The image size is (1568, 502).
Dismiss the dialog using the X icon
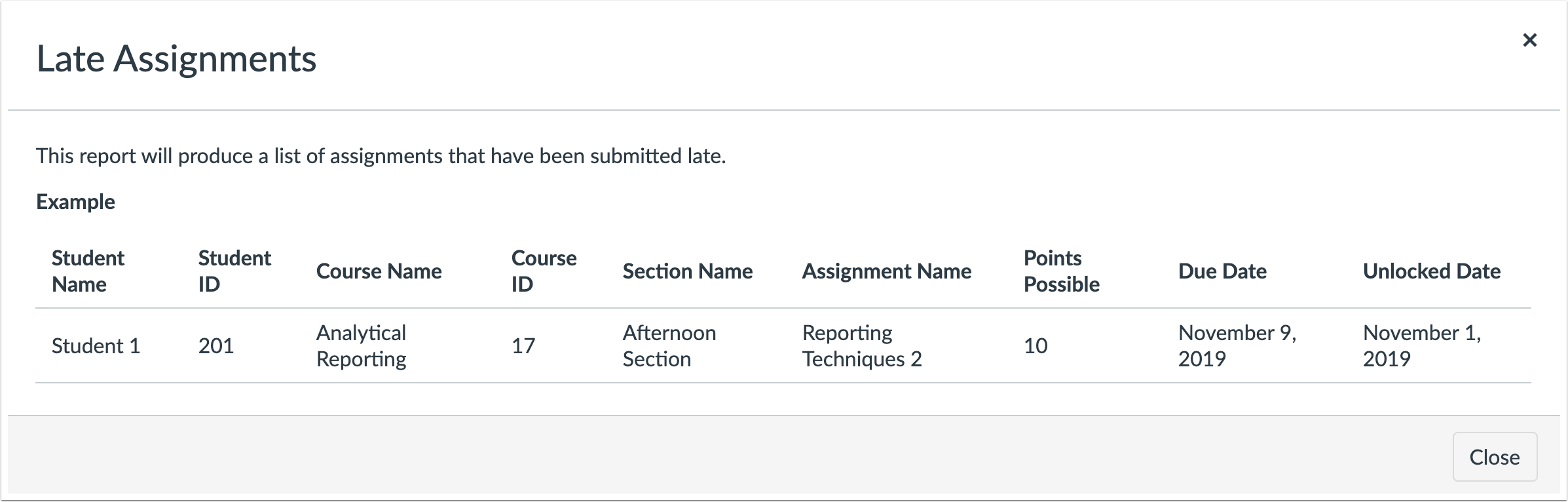1531,40
